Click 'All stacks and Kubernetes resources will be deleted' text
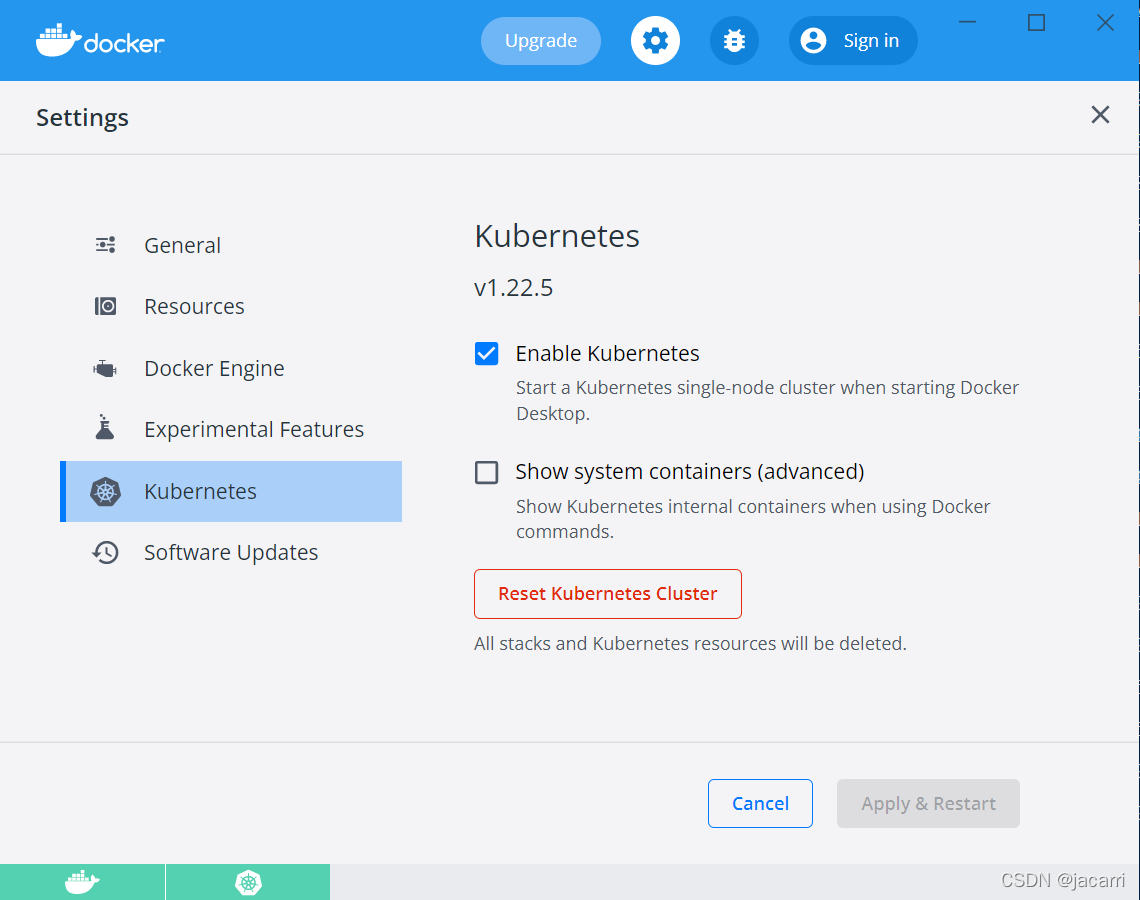 (x=690, y=643)
